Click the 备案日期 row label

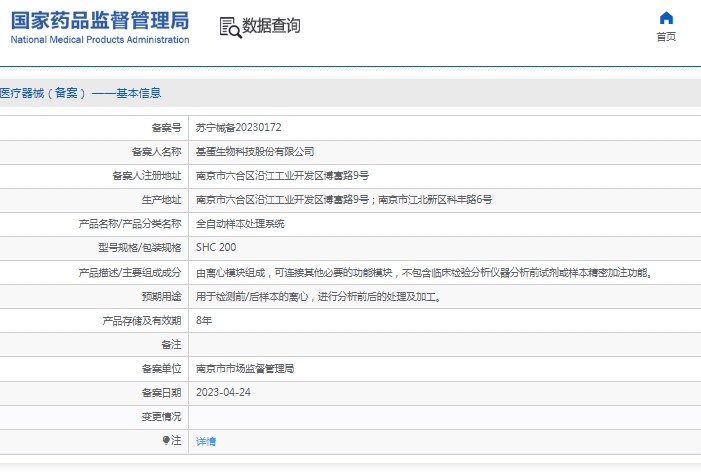coord(161,393)
